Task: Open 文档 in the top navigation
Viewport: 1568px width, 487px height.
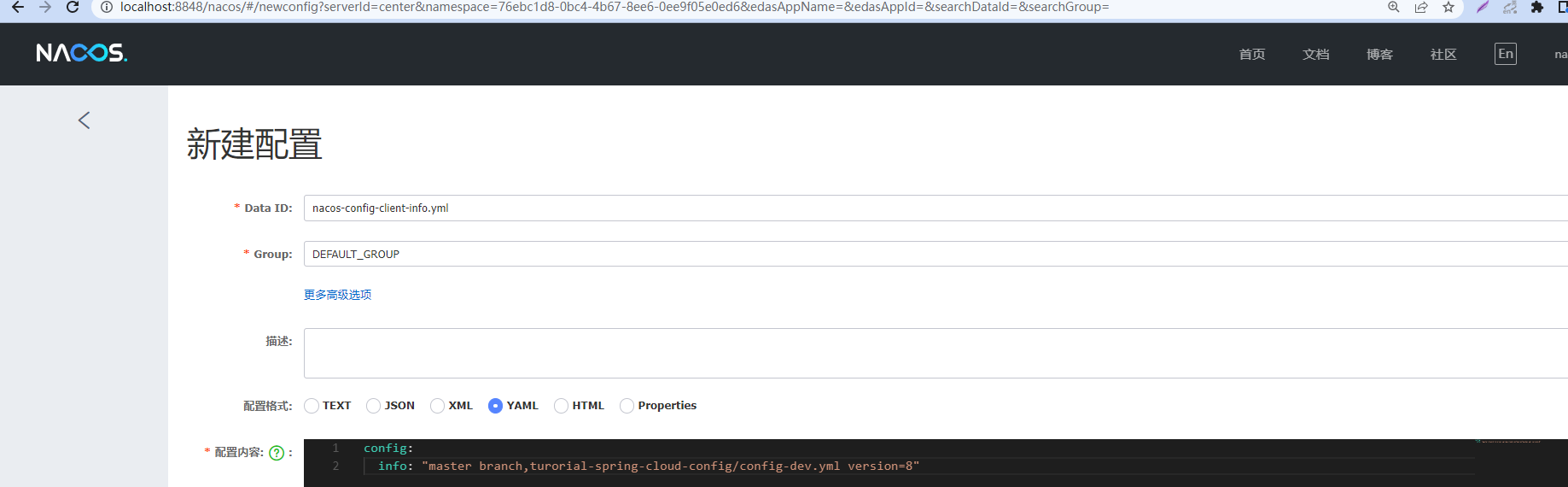Action: click(x=1316, y=54)
